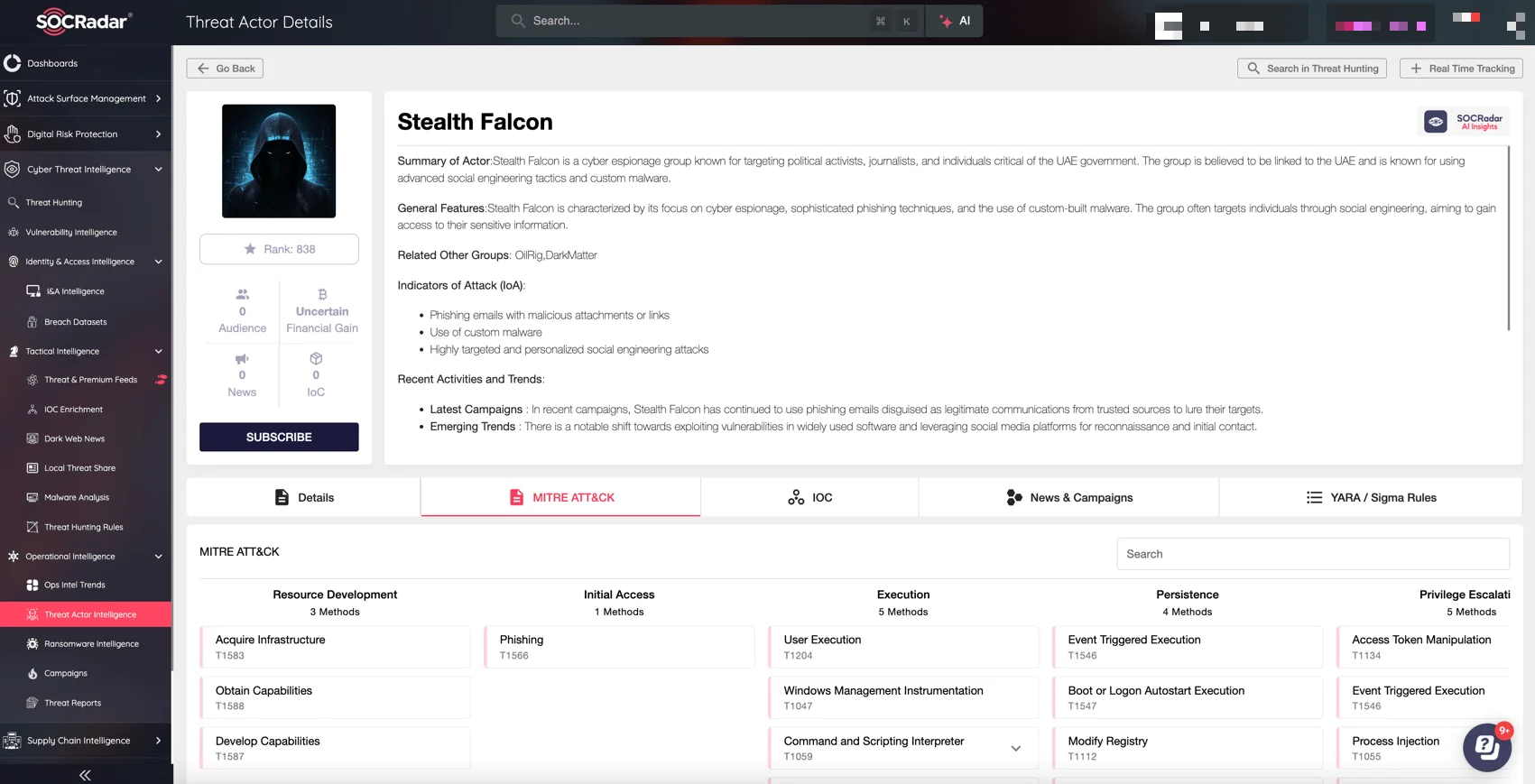Click the Cyber Threat Intelligence icon
This screenshot has height=784, width=1535.
(x=13, y=170)
